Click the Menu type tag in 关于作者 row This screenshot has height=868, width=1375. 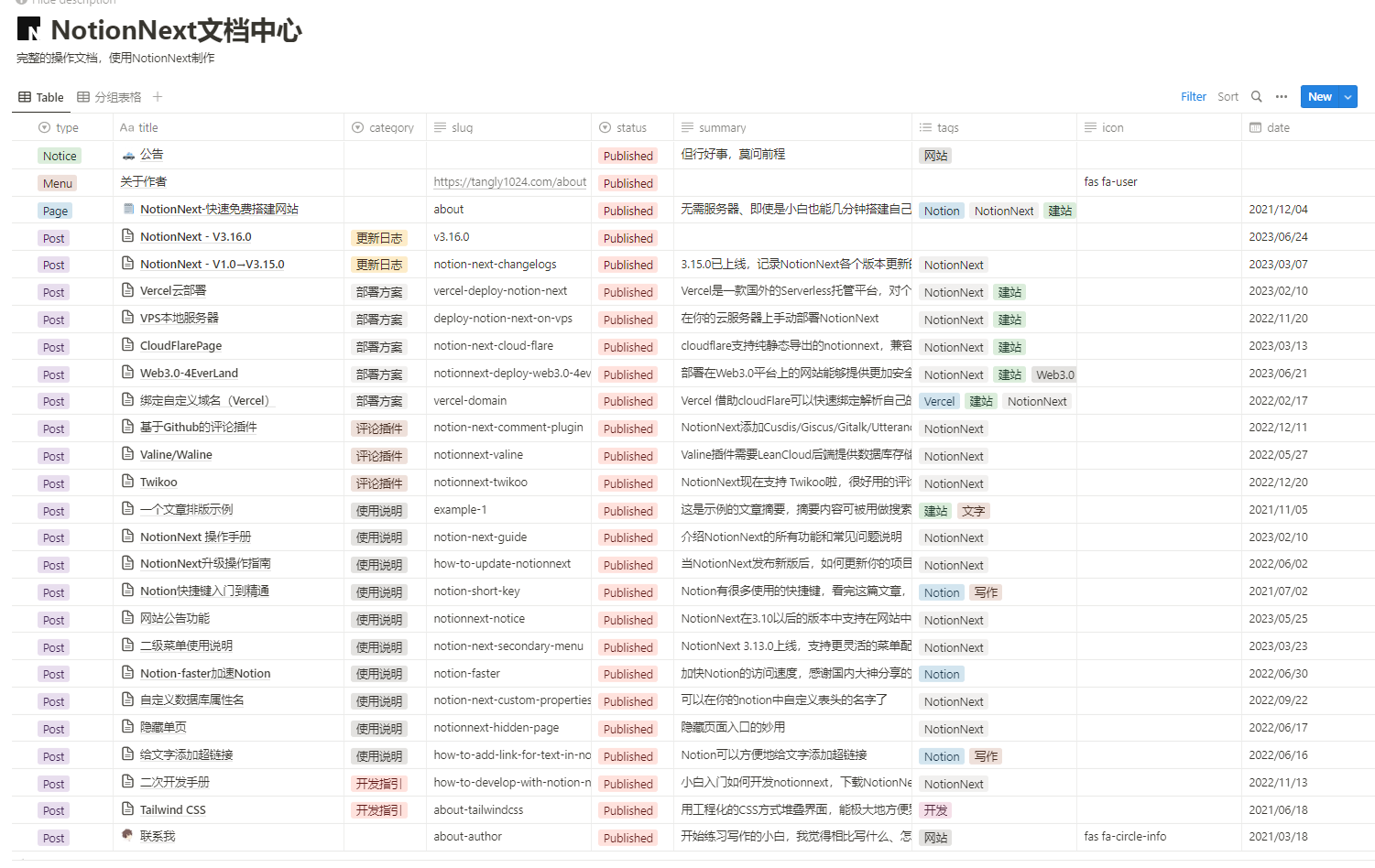click(x=58, y=183)
